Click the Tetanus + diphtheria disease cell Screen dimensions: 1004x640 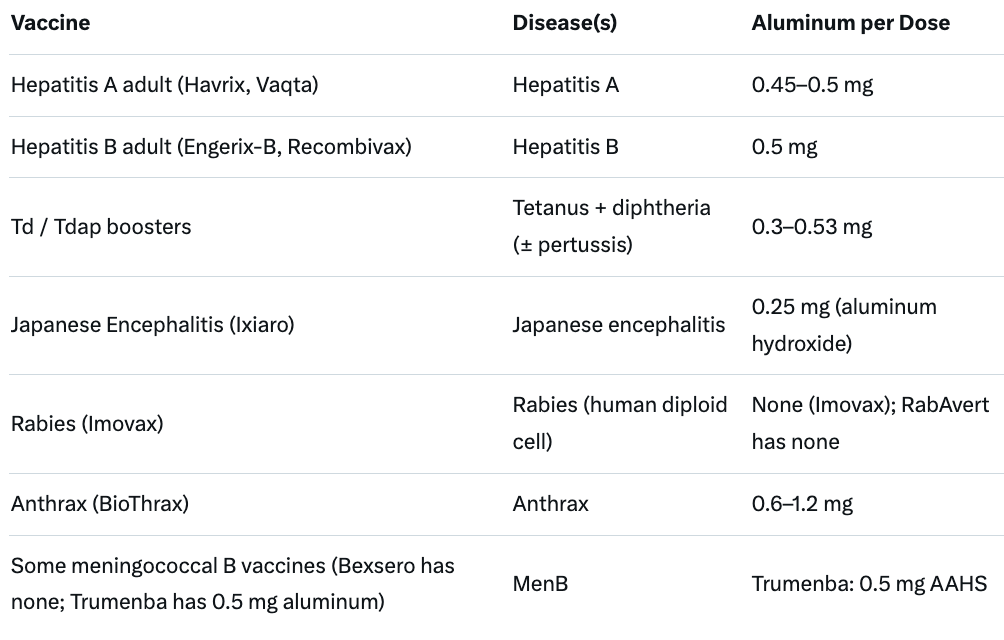click(x=611, y=227)
